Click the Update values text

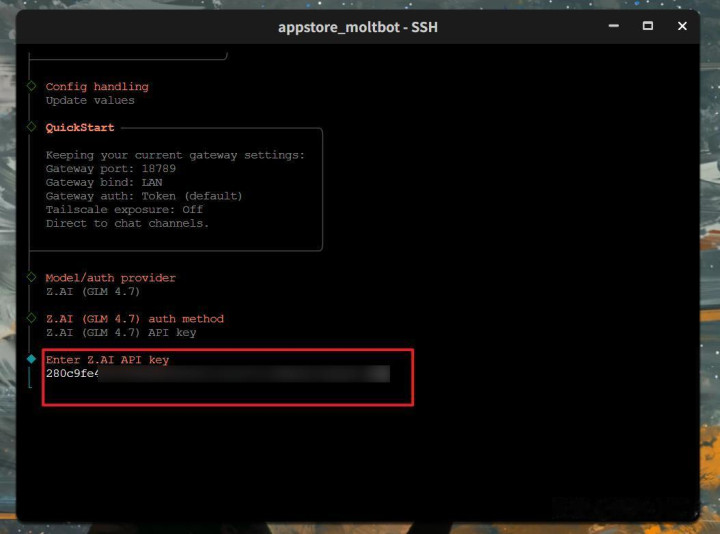pyautogui.click(x=90, y=100)
